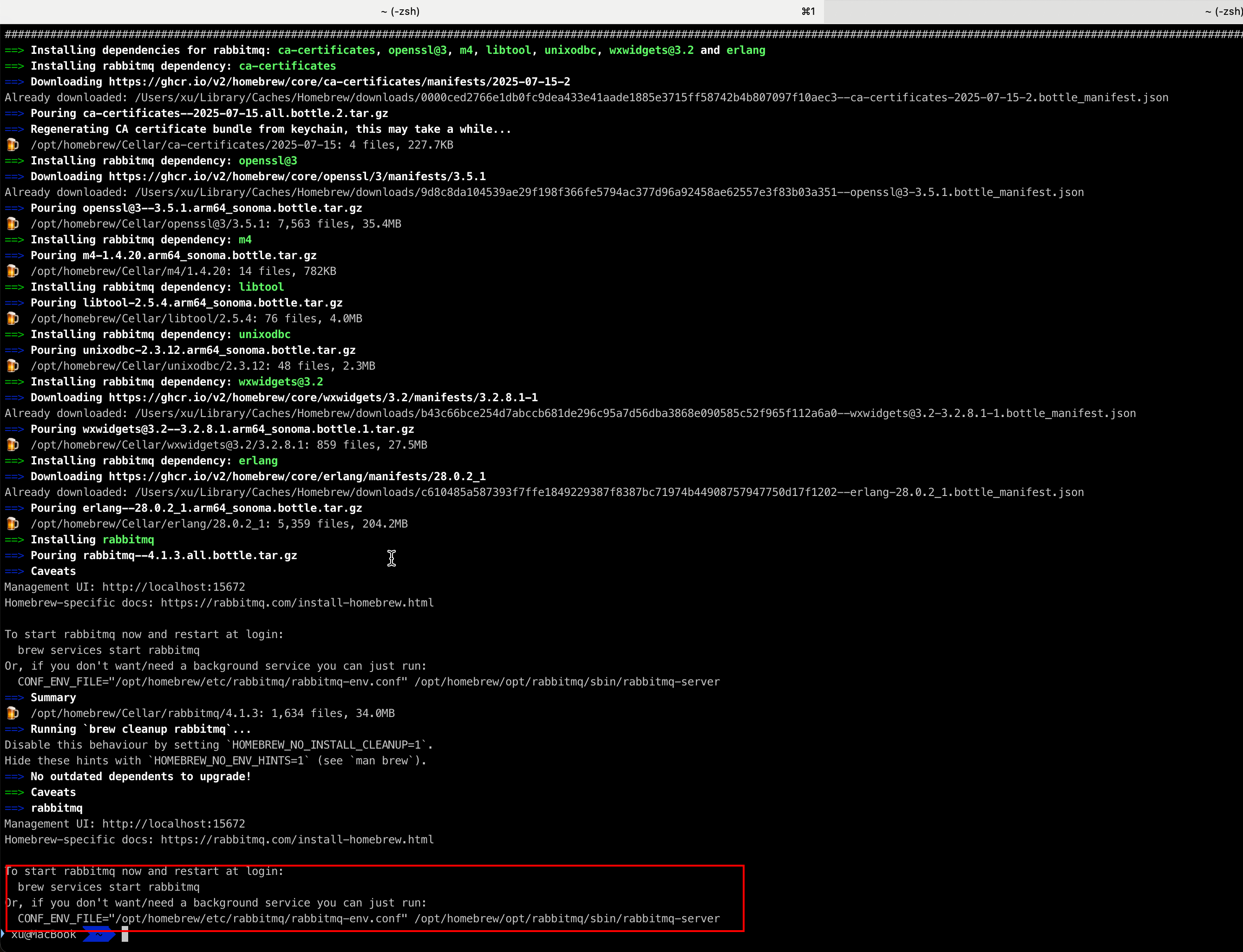Screen dimensions: 1243x952
Task: Open the ghcr.io erlang manifests URL
Action: click(x=297, y=476)
